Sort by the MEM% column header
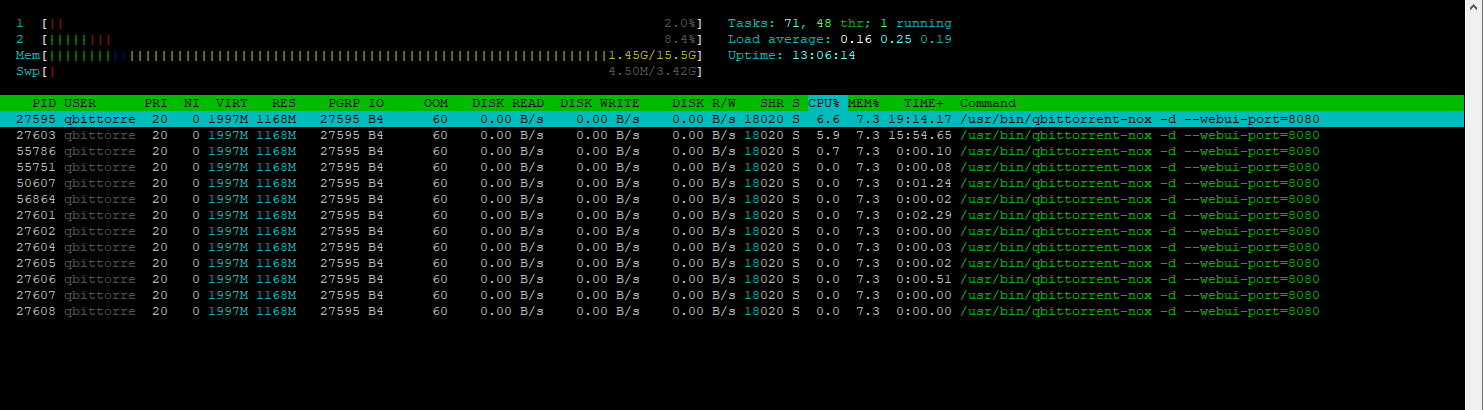The image size is (1483, 410). [864, 103]
